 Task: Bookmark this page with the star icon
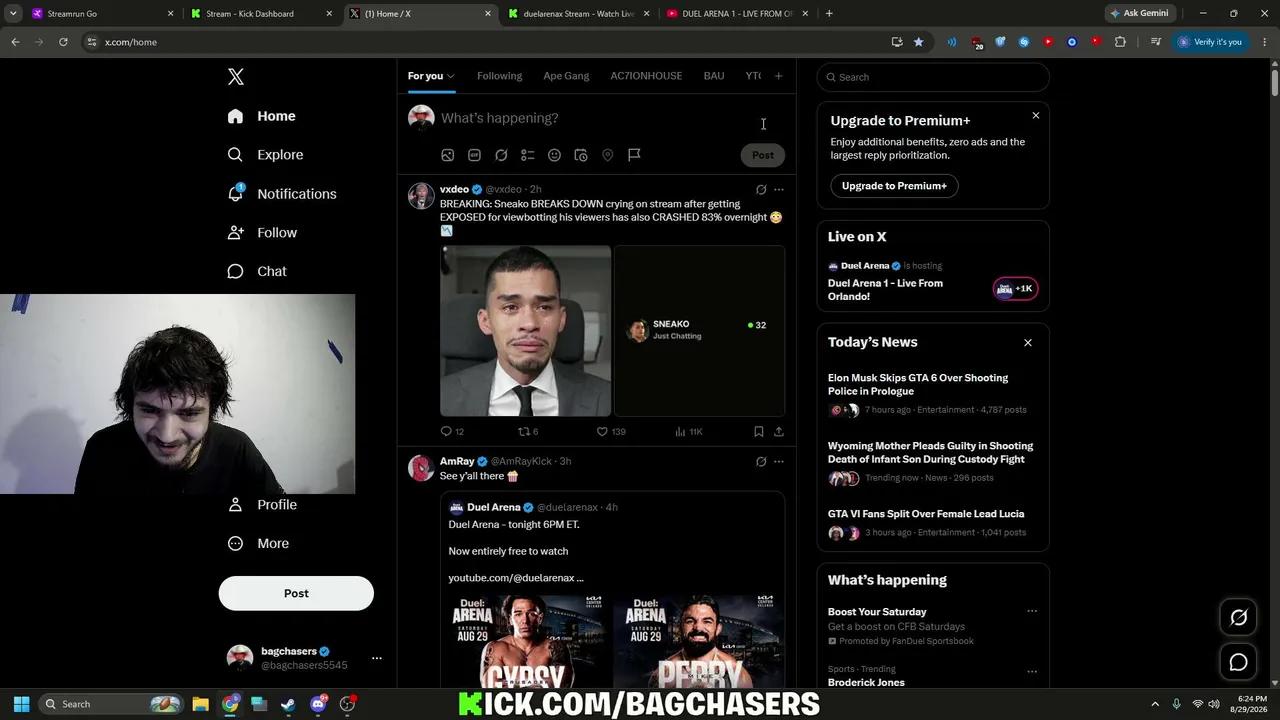coord(918,42)
